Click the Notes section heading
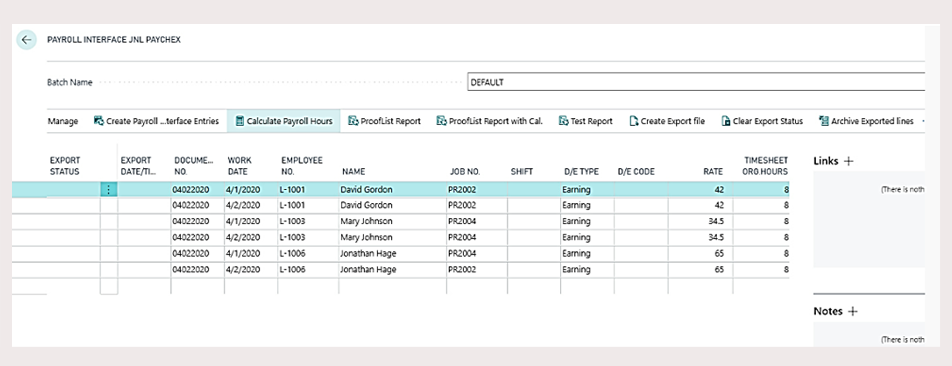 pos(828,311)
